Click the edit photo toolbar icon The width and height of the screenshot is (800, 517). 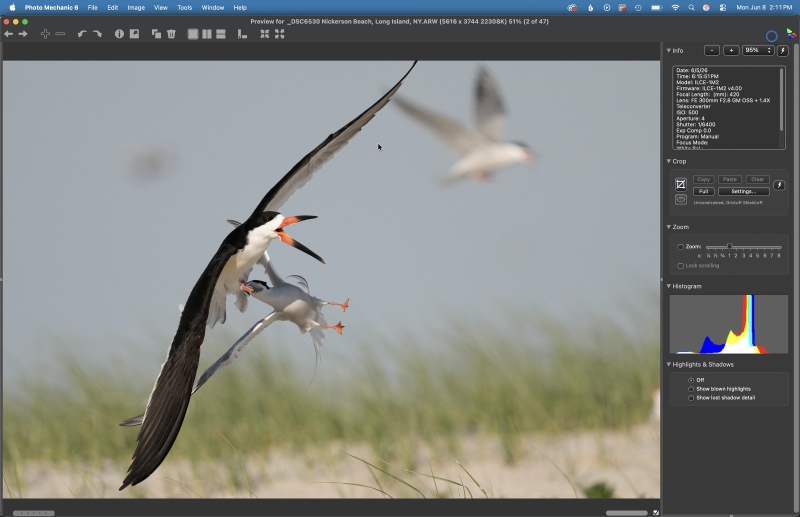tap(134, 34)
